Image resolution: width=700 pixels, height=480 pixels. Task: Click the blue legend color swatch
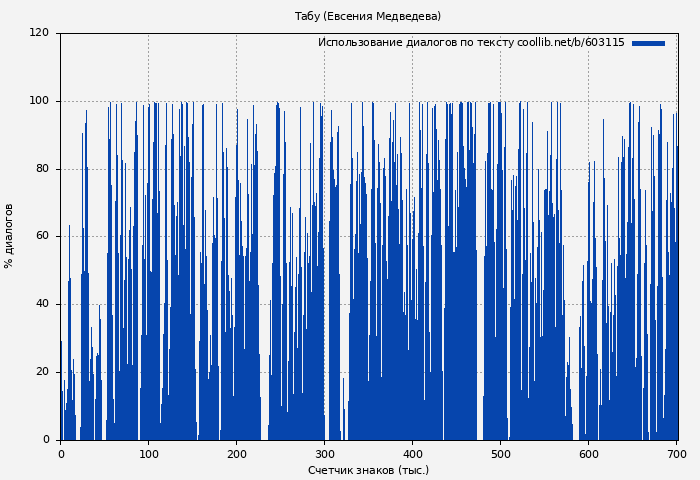pos(648,43)
